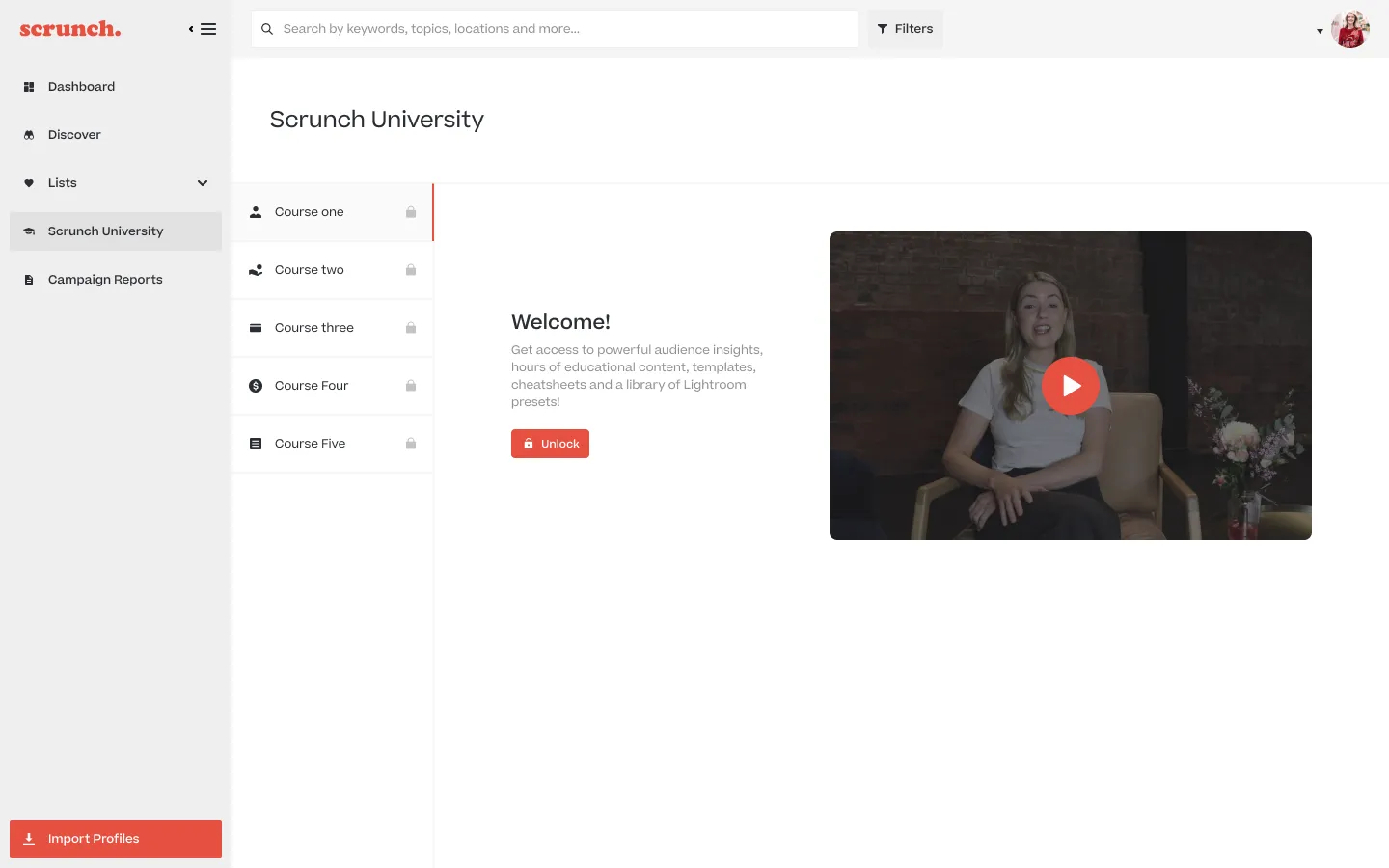Click the lock icon on Course Four
The image size is (1389, 868).
[411, 386]
